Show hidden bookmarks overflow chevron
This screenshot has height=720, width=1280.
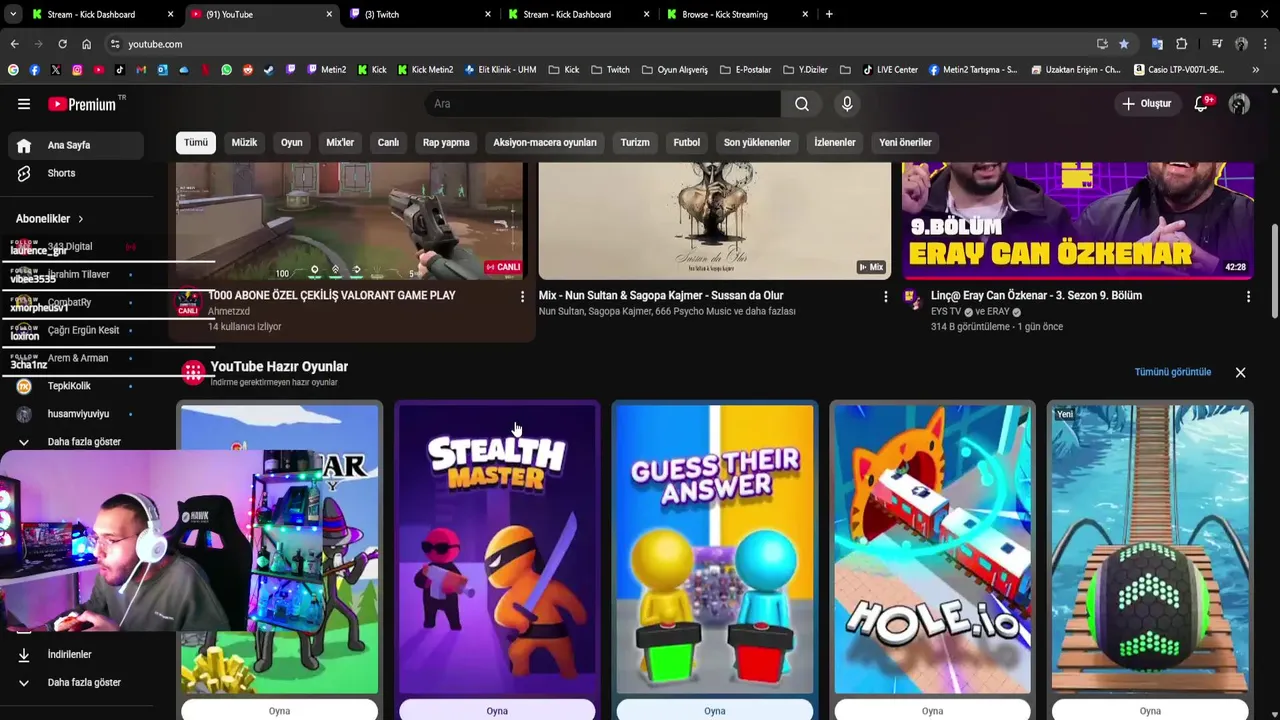(1256, 70)
